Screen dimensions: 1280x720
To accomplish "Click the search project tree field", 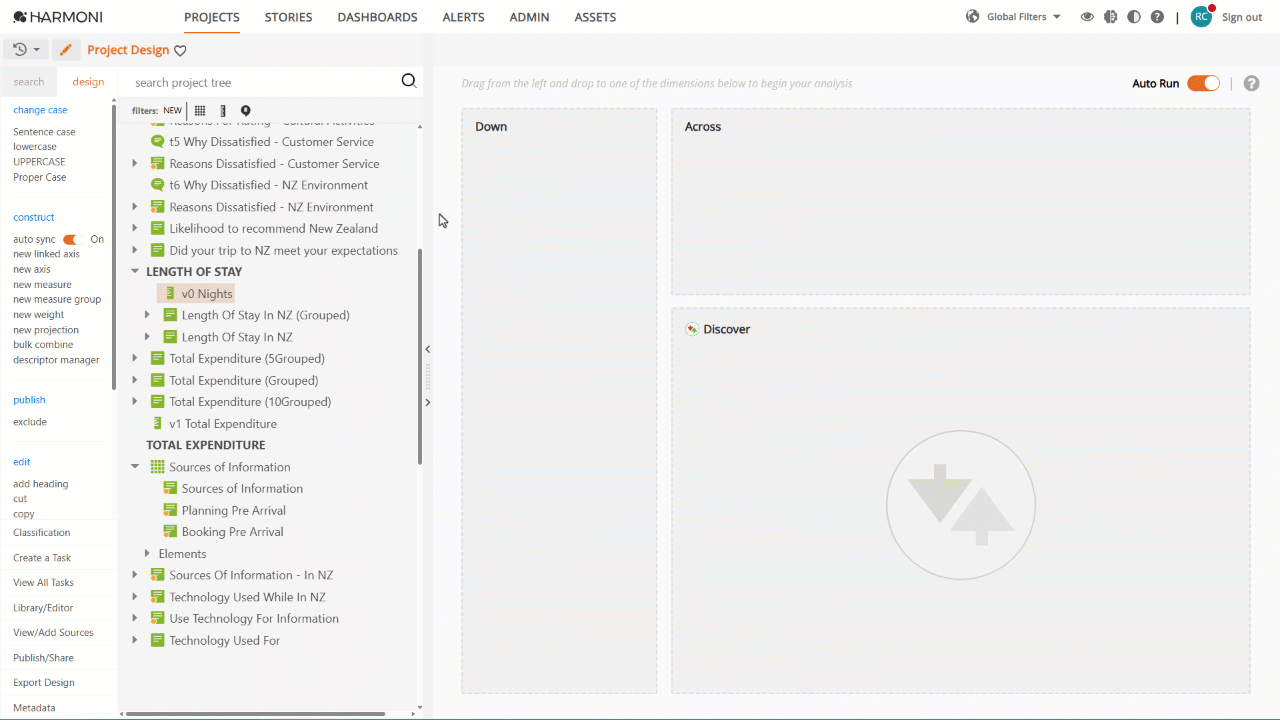I will click(x=262, y=82).
